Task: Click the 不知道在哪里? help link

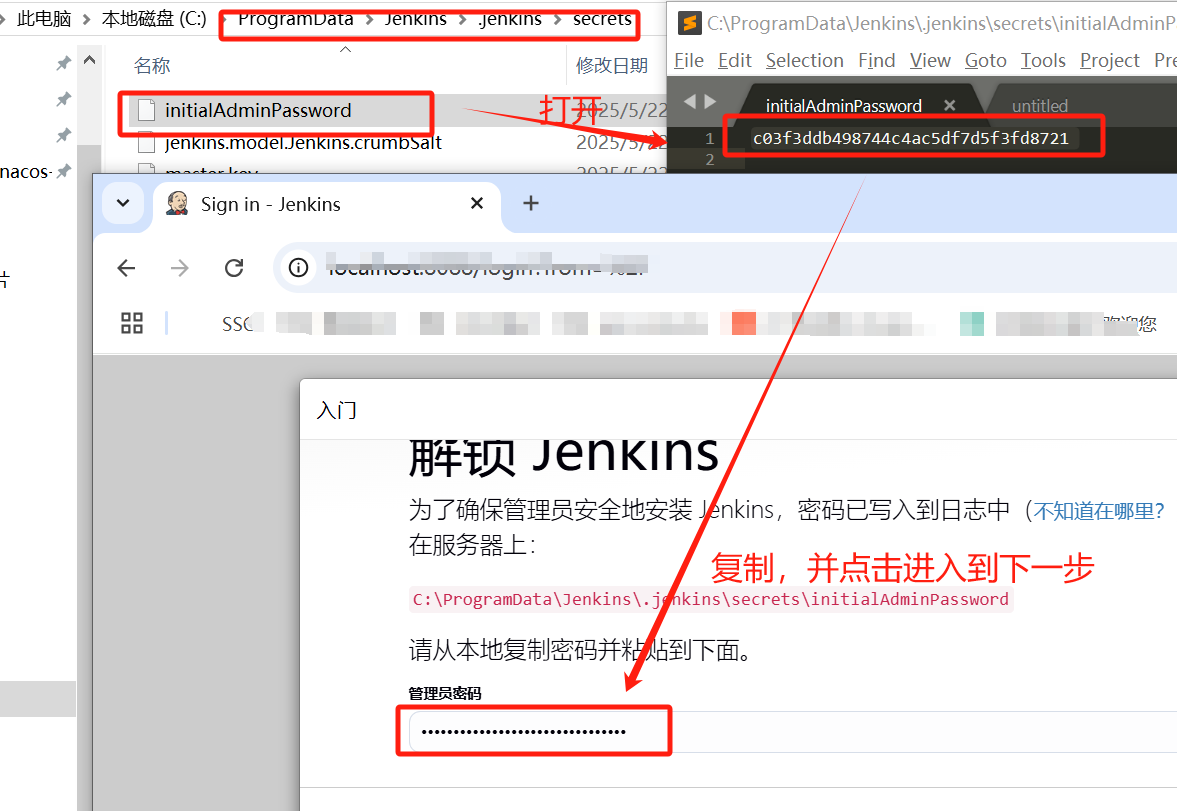Action: (x=1099, y=511)
